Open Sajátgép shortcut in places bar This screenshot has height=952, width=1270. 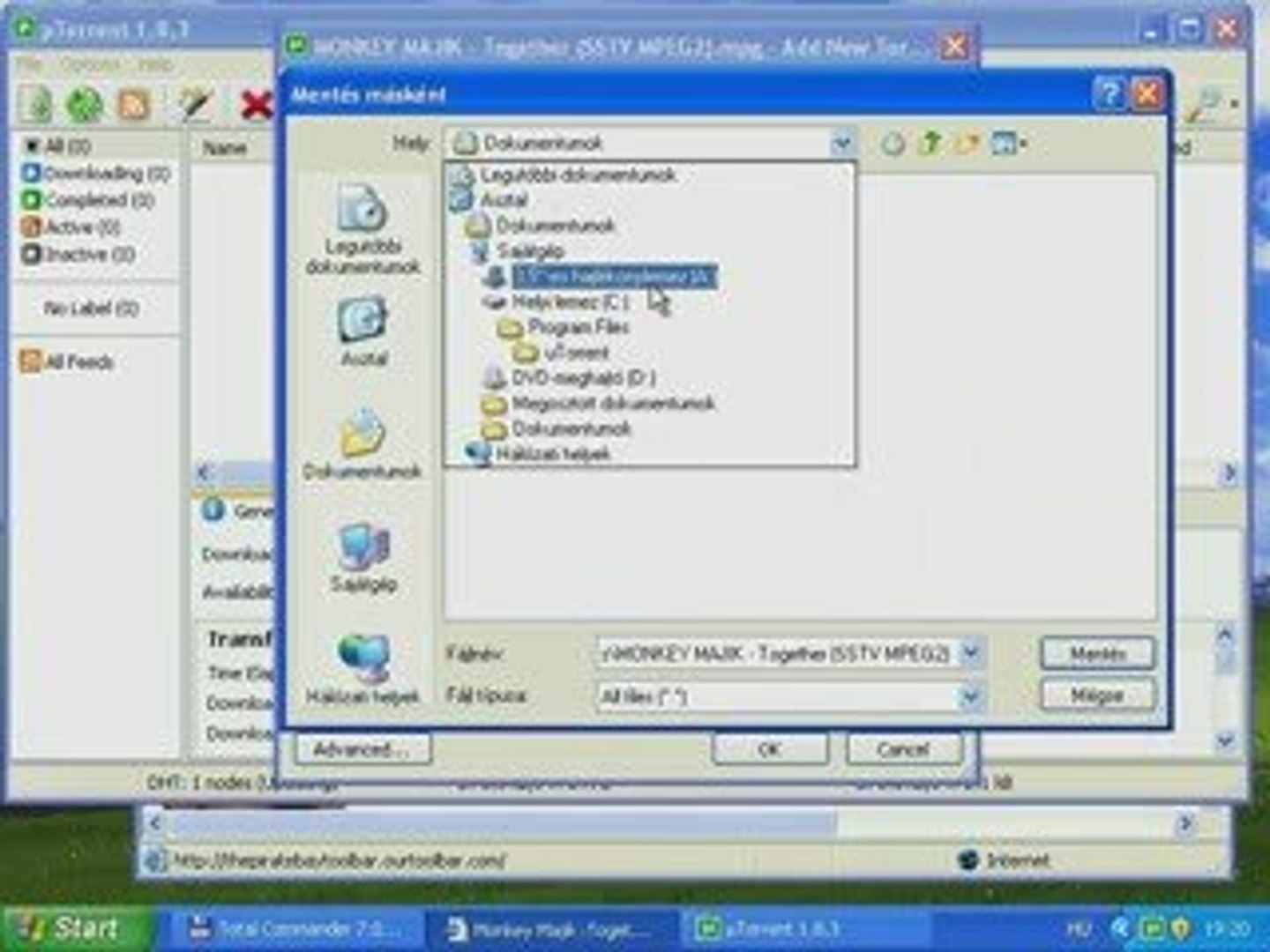(362, 558)
